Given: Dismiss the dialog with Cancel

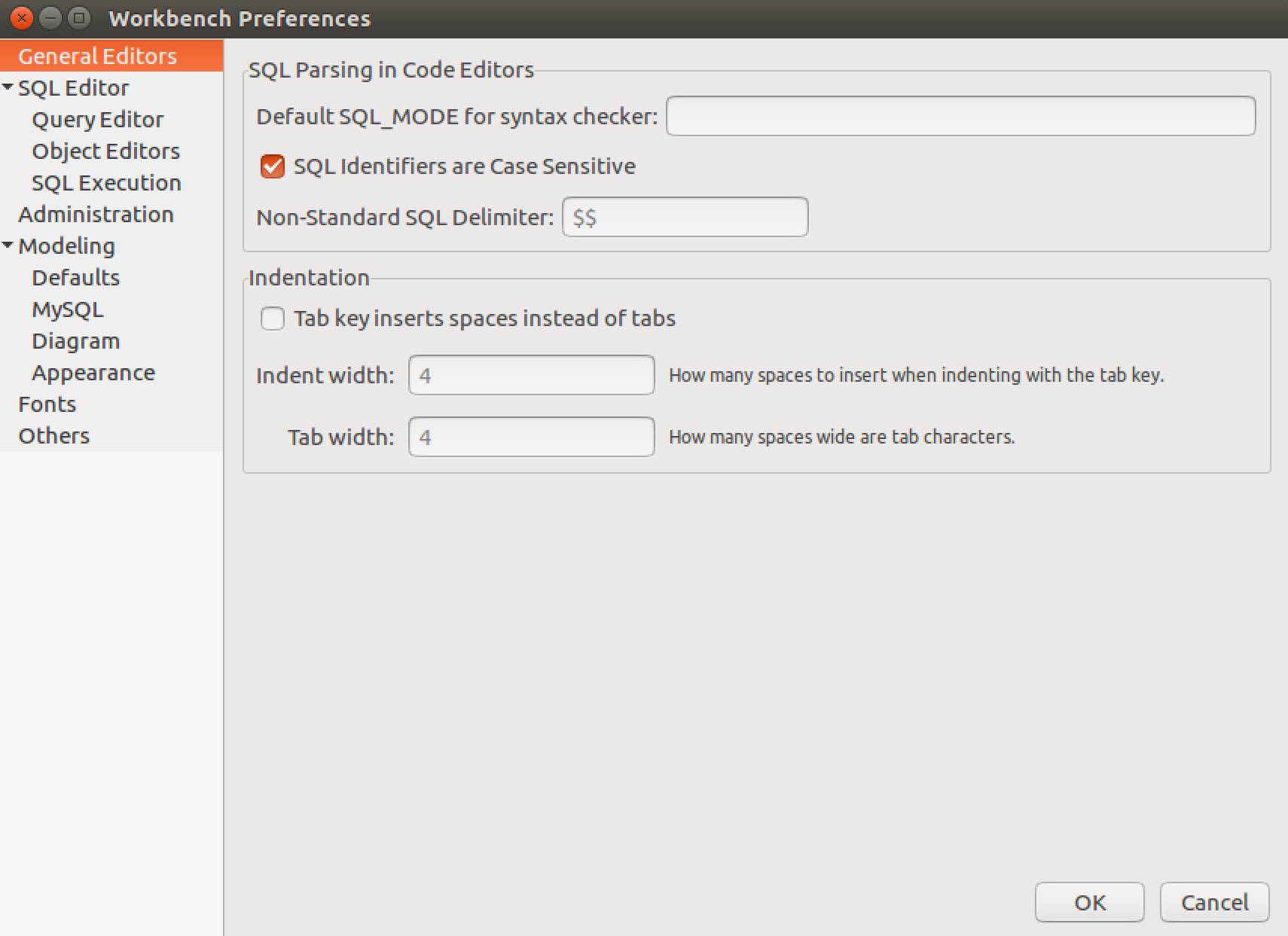Looking at the screenshot, I should [x=1213, y=902].
